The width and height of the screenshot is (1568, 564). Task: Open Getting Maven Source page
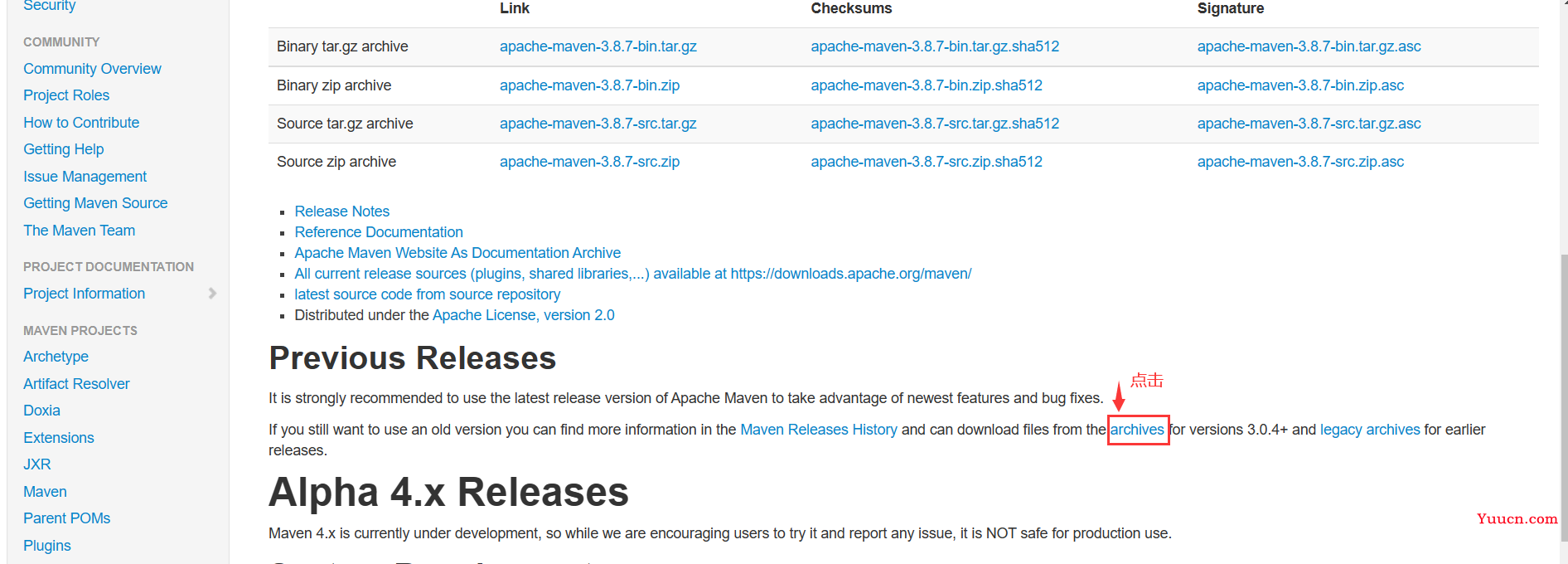(95, 203)
